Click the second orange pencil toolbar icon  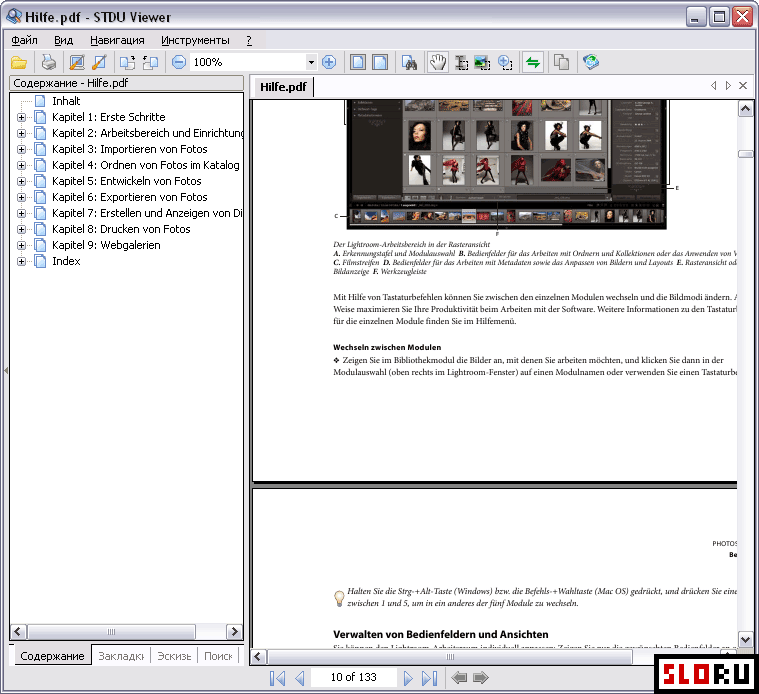pos(99,62)
